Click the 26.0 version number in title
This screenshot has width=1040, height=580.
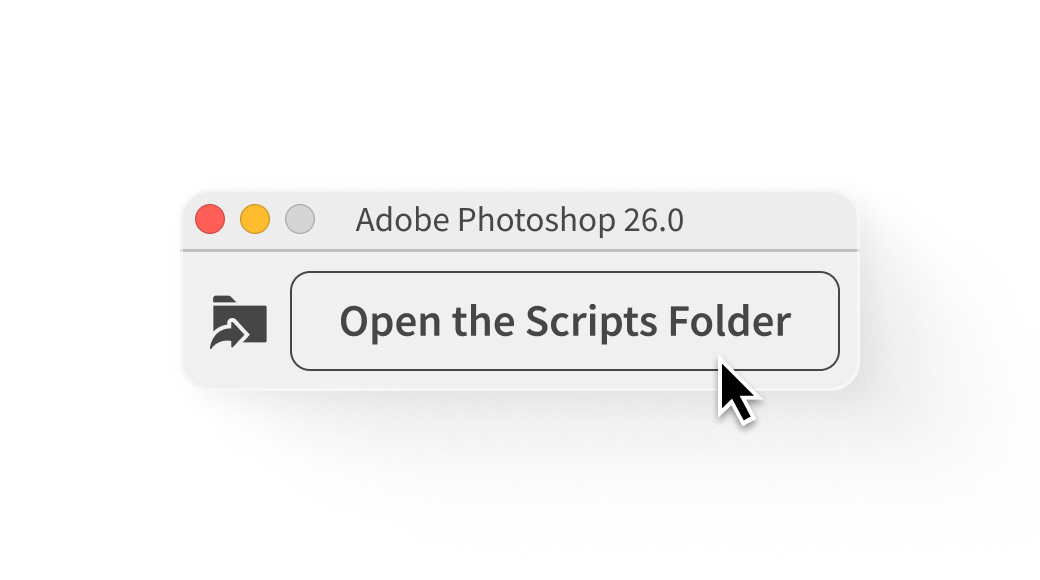click(x=654, y=220)
